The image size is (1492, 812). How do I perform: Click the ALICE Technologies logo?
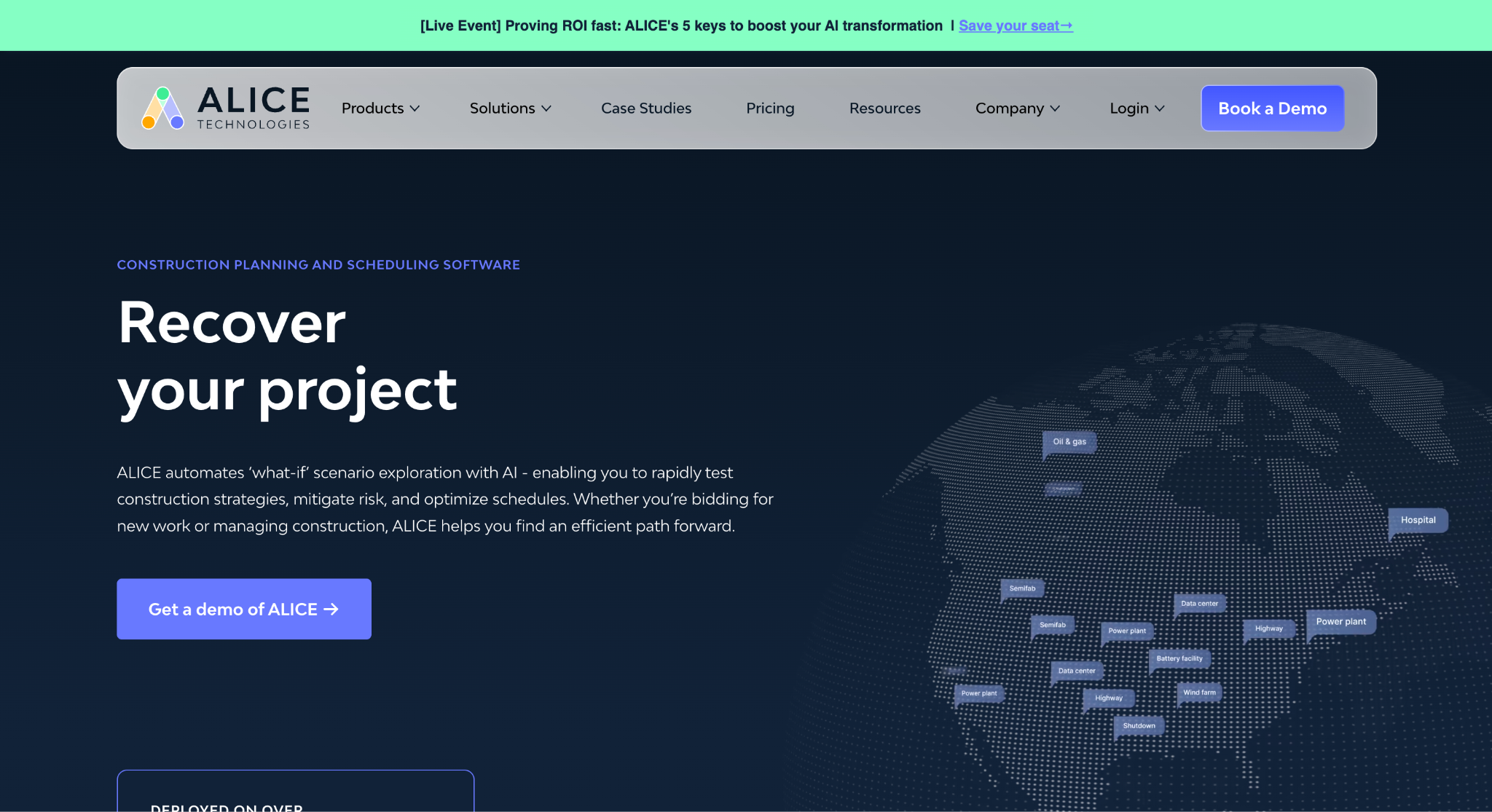click(x=226, y=108)
